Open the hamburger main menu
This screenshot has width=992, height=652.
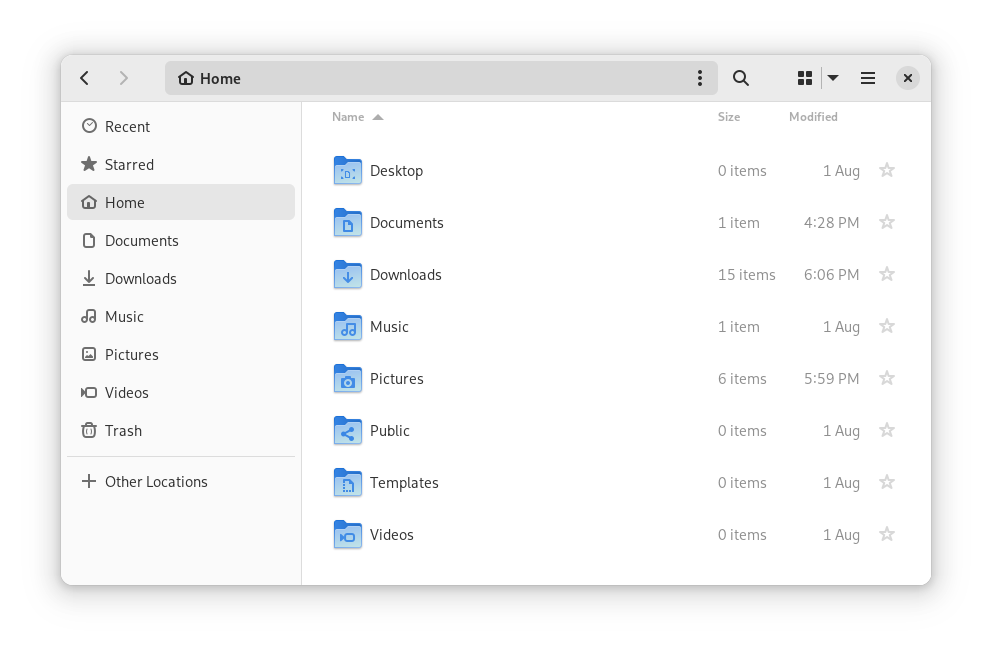tap(868, 78)
